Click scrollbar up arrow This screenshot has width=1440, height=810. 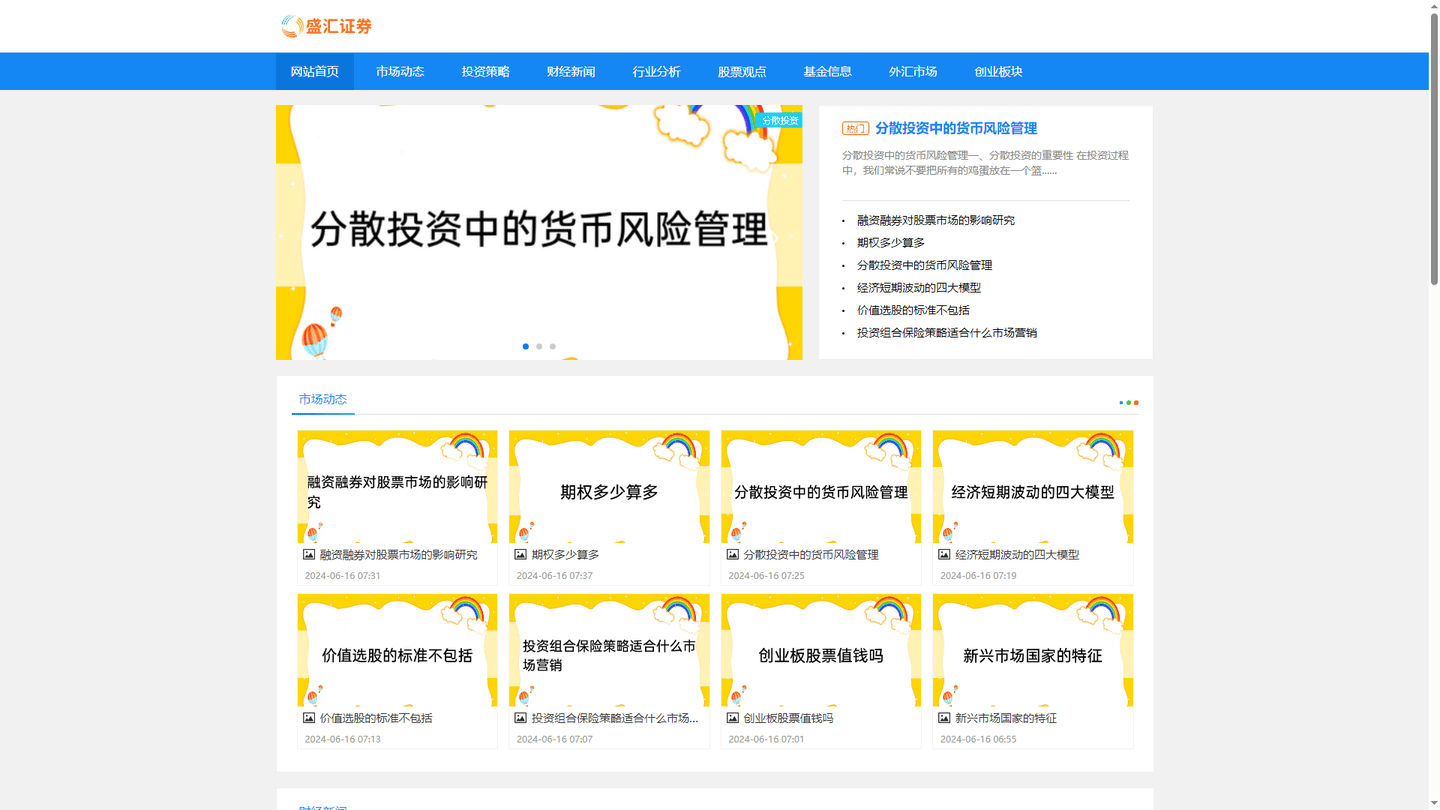1434,5
